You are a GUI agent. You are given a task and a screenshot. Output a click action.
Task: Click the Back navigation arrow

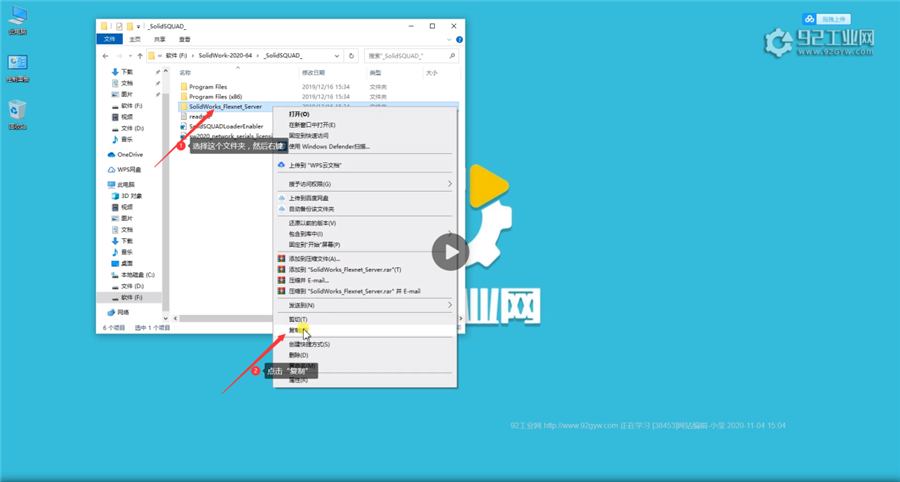[x=105, y=56]
